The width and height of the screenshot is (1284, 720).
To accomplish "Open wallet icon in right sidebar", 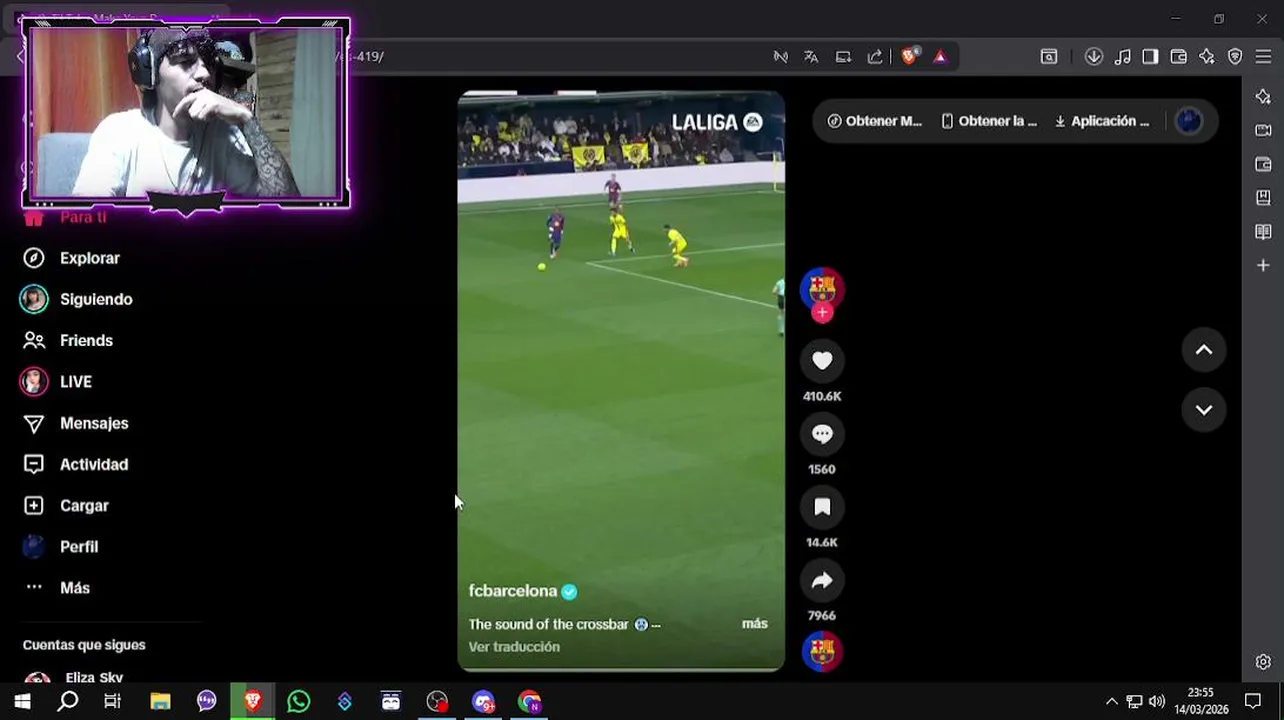I will click(1263, 164).
